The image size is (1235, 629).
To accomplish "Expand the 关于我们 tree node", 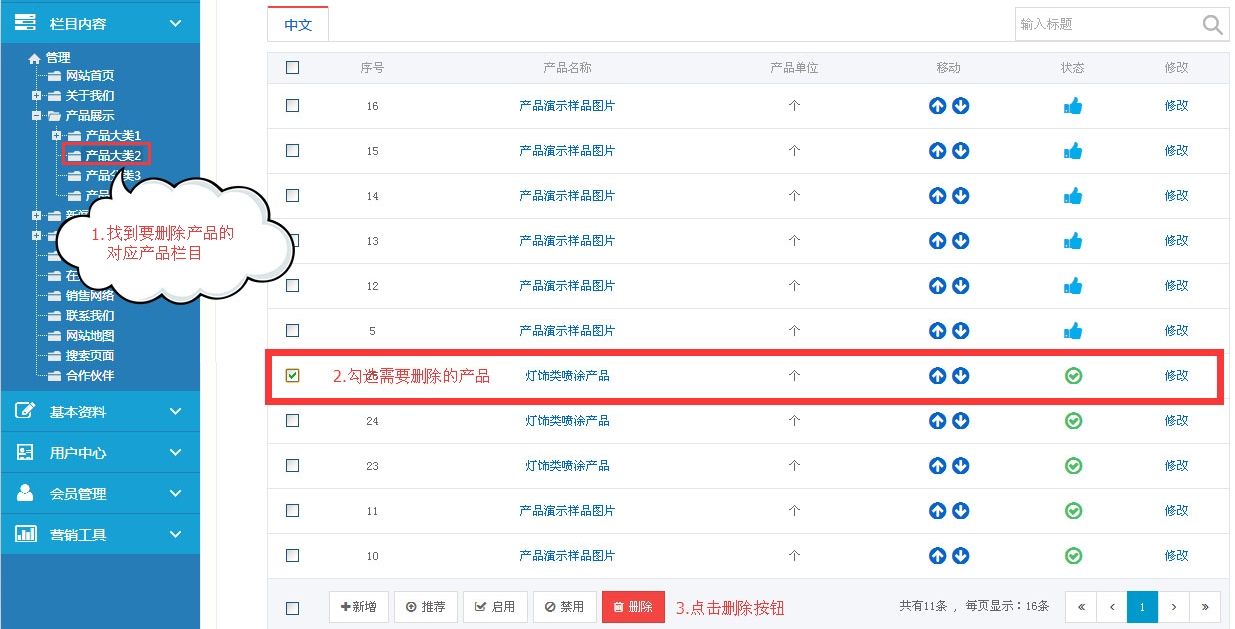I will pyautogui.click(x=37, y=96).
